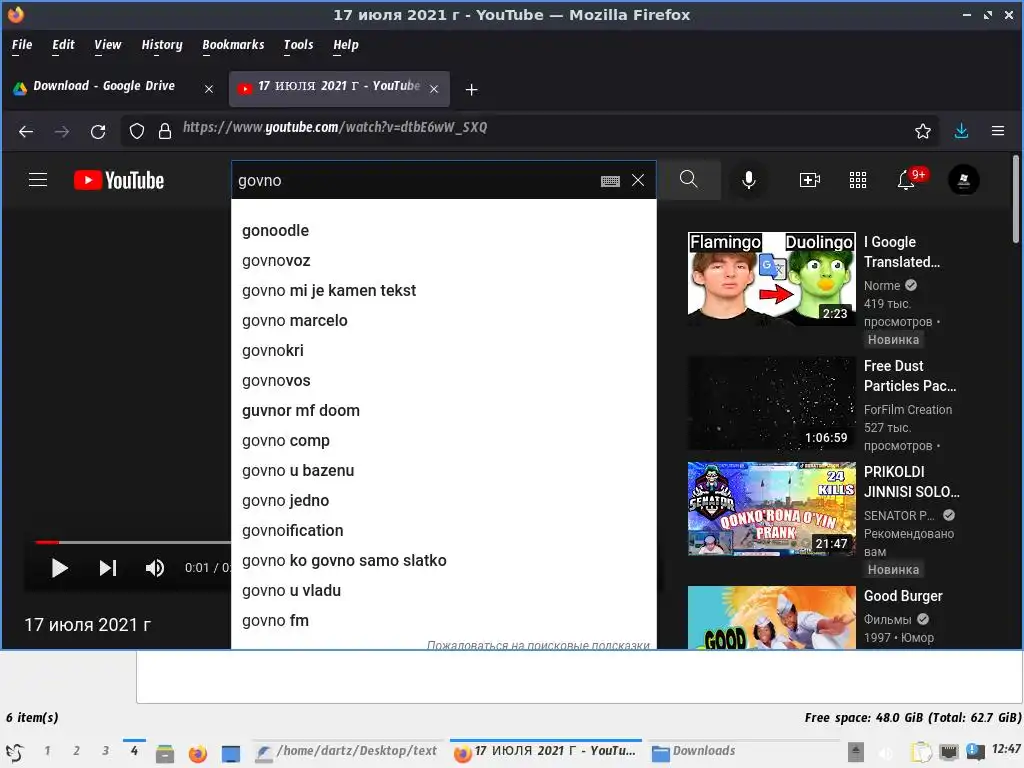The width and height of the screenshot is (1024, 768).
Task: Close the Download - Google Drive tab
Action: coord(209,89)
